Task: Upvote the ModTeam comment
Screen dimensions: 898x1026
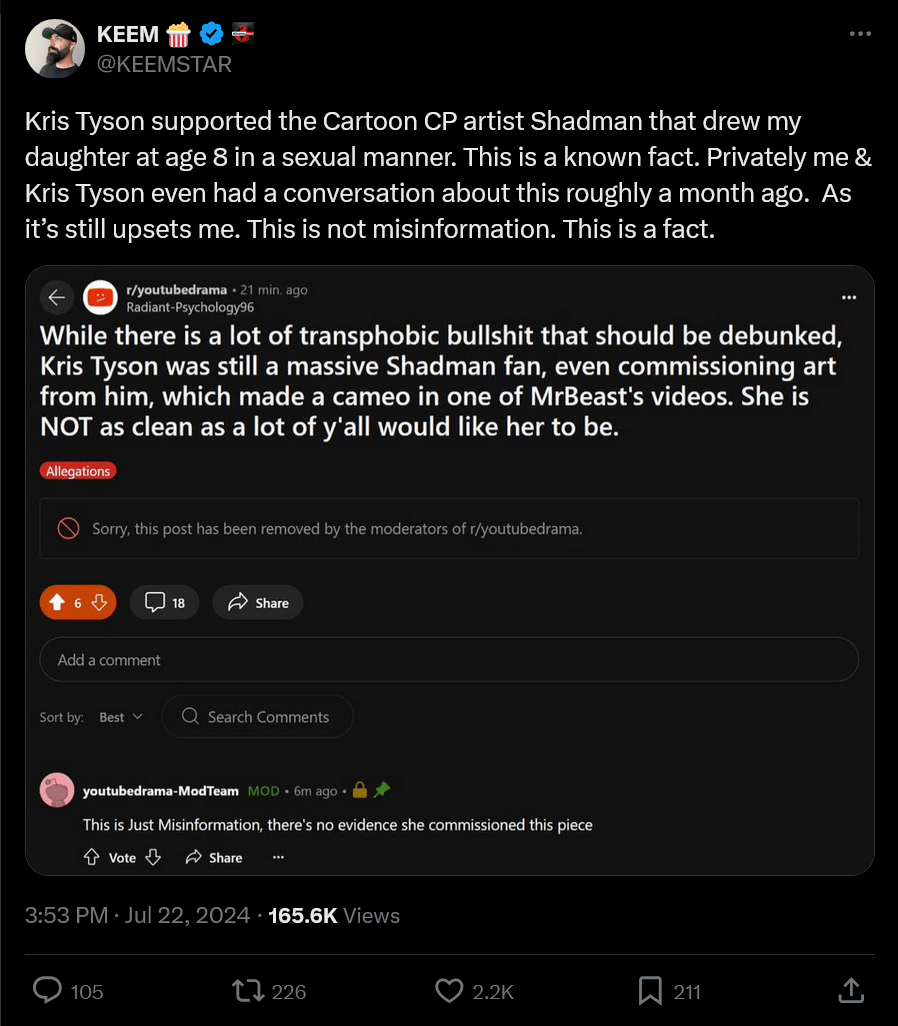Action: (91, 857)
